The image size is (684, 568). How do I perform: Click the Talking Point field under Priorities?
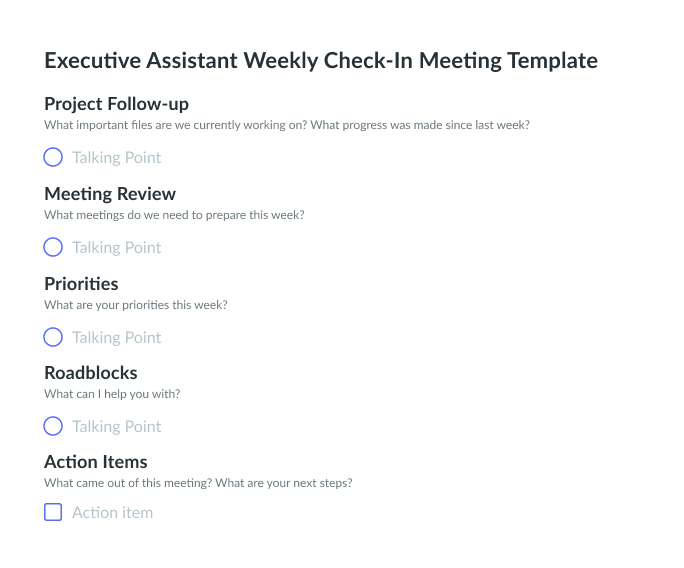[116, 337]
